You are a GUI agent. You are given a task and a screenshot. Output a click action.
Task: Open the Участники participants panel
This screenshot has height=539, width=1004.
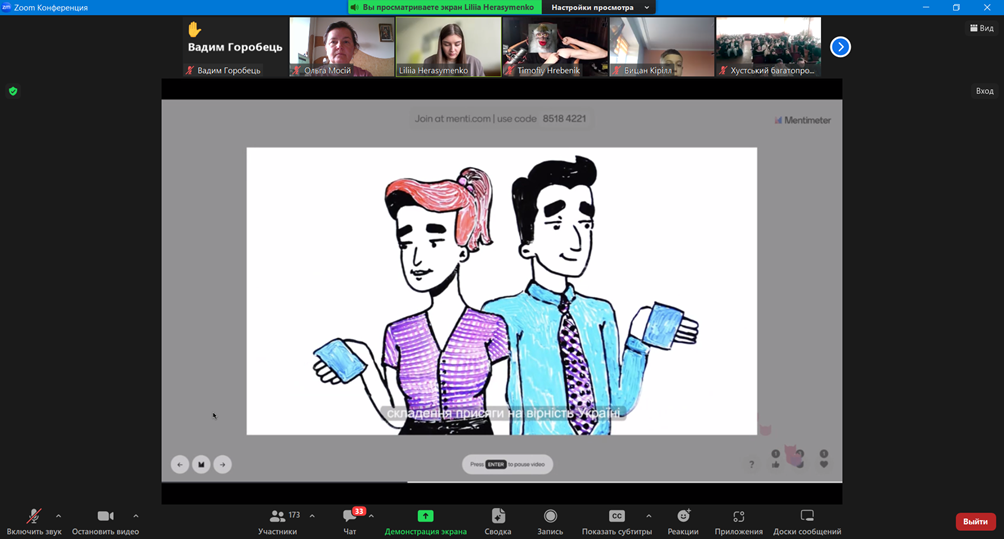click(x=278, y=521)
